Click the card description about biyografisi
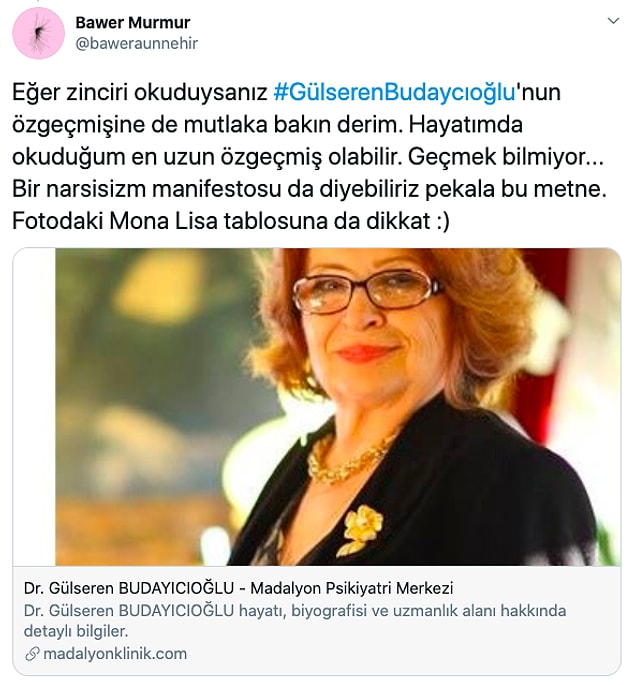This screenshot has width=635, height=685. [x=295, y=621]
